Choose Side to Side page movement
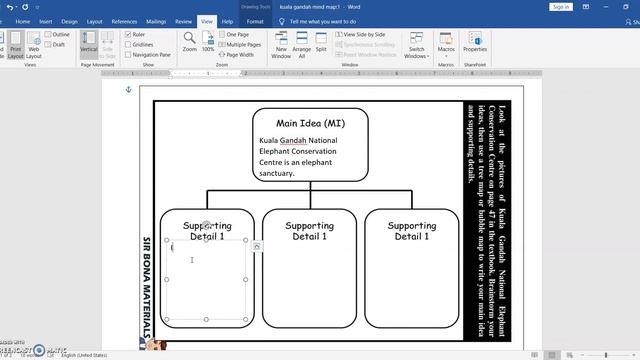This screenshot has width=640, height=360. [x=107, y=45]
